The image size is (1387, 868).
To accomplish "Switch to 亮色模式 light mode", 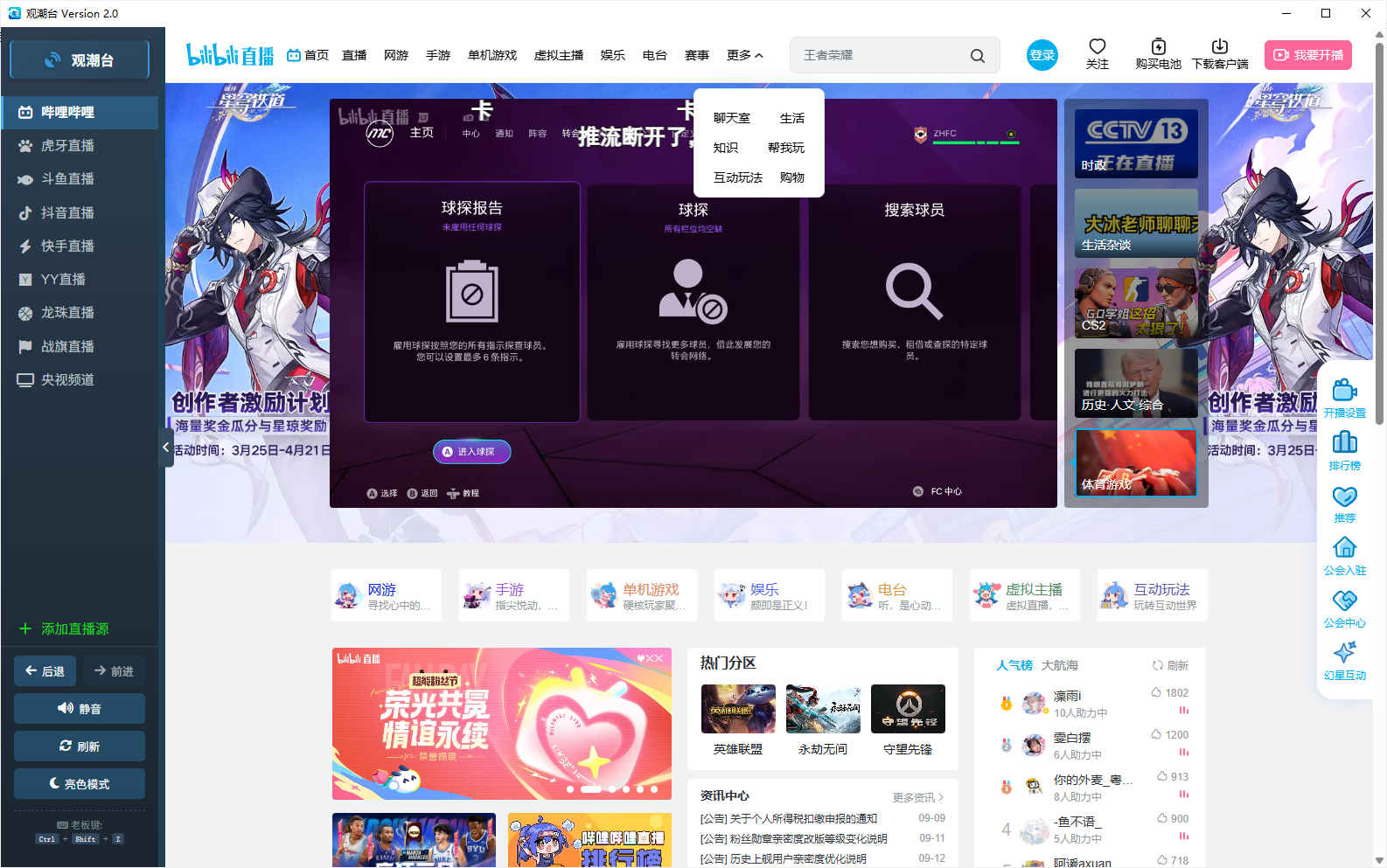I will [x=80, y=784].
